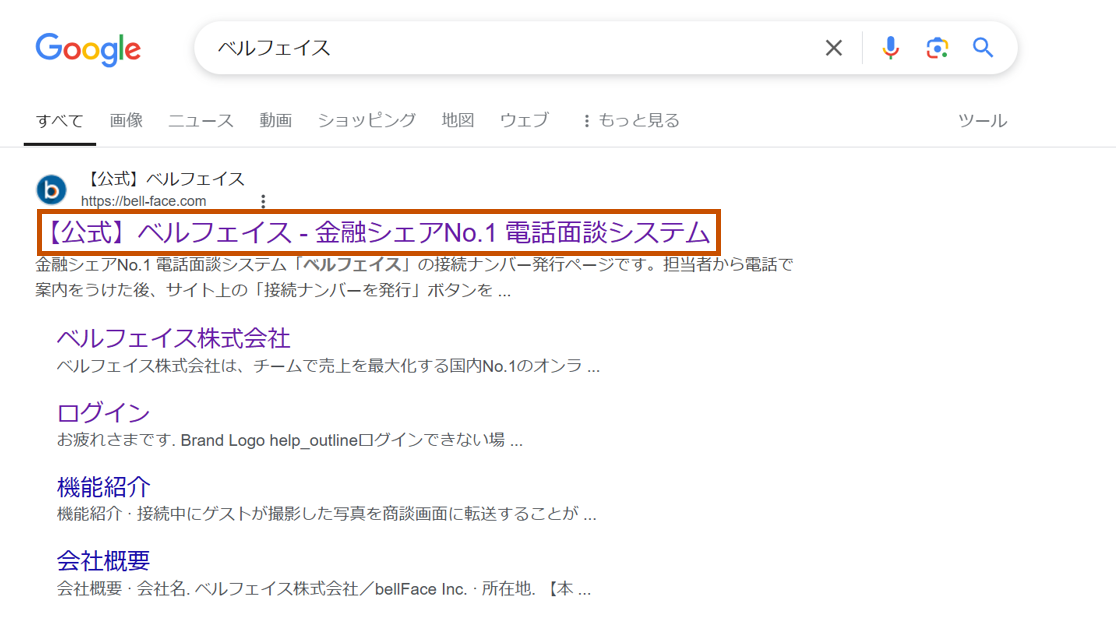
Task: Switch to the ニュース tab
Action: click(x=201, y=120)
